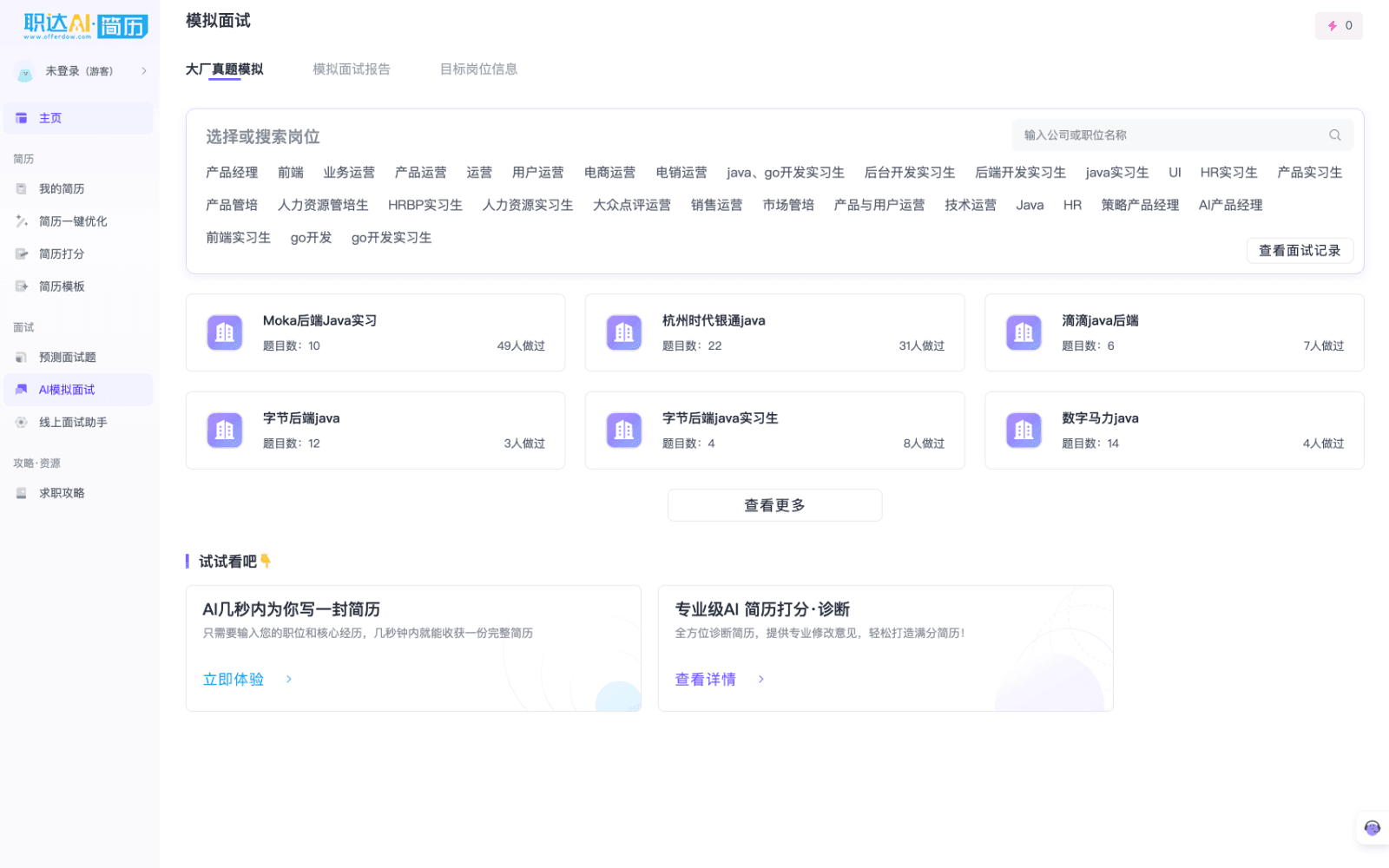Select the HR实习生 tag
The width and height of the screenshot is (1389, 868).
[x=1229, y=173]
